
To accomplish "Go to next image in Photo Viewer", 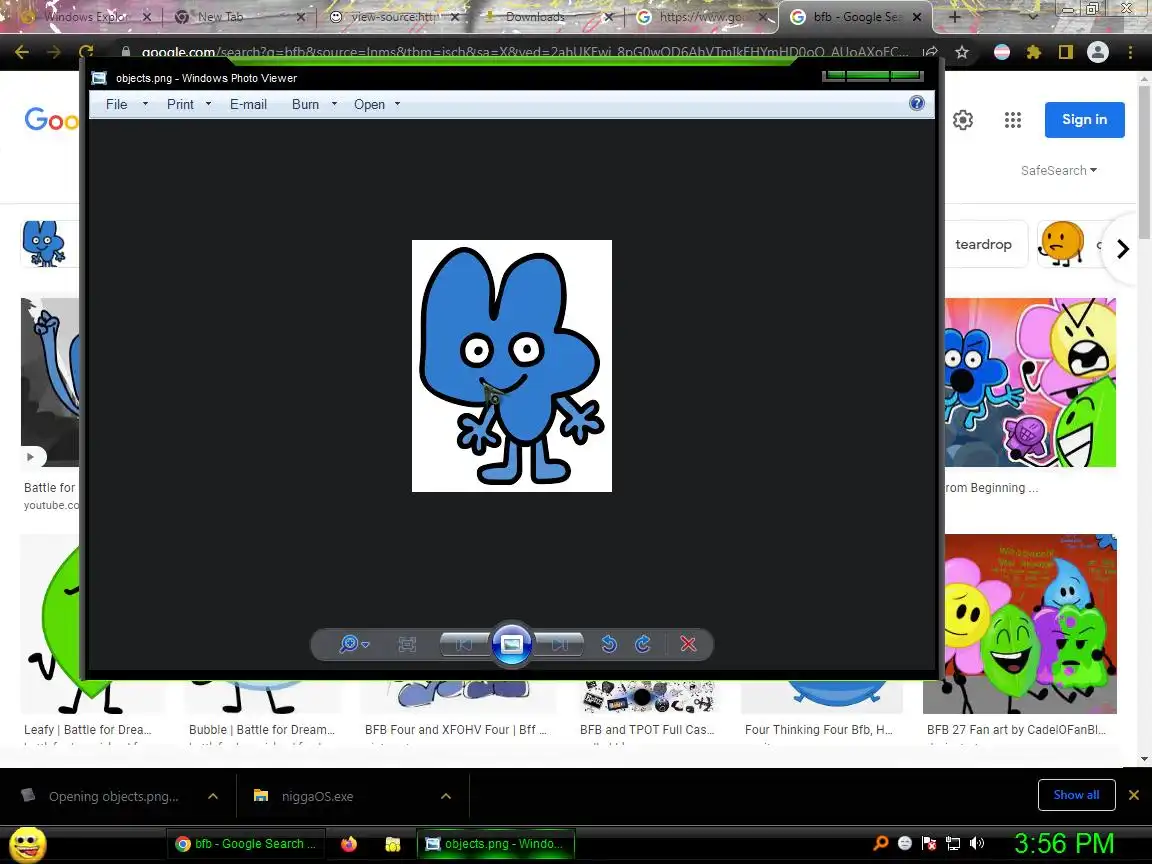I will pos(560,644).
